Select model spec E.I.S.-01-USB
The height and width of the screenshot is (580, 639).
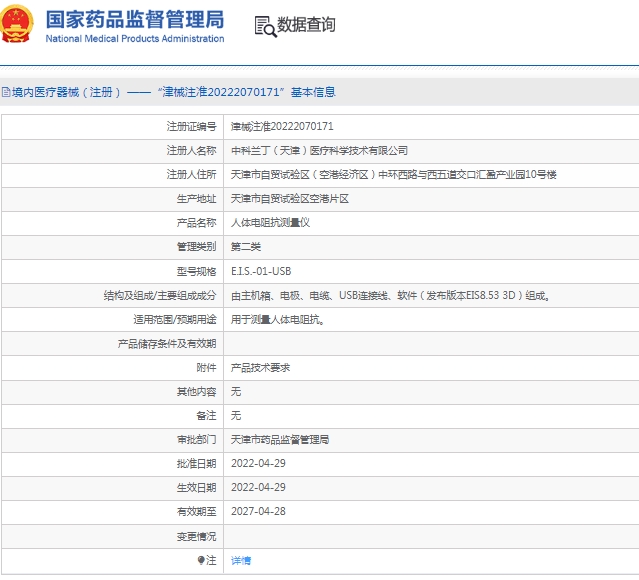[261, 271]
